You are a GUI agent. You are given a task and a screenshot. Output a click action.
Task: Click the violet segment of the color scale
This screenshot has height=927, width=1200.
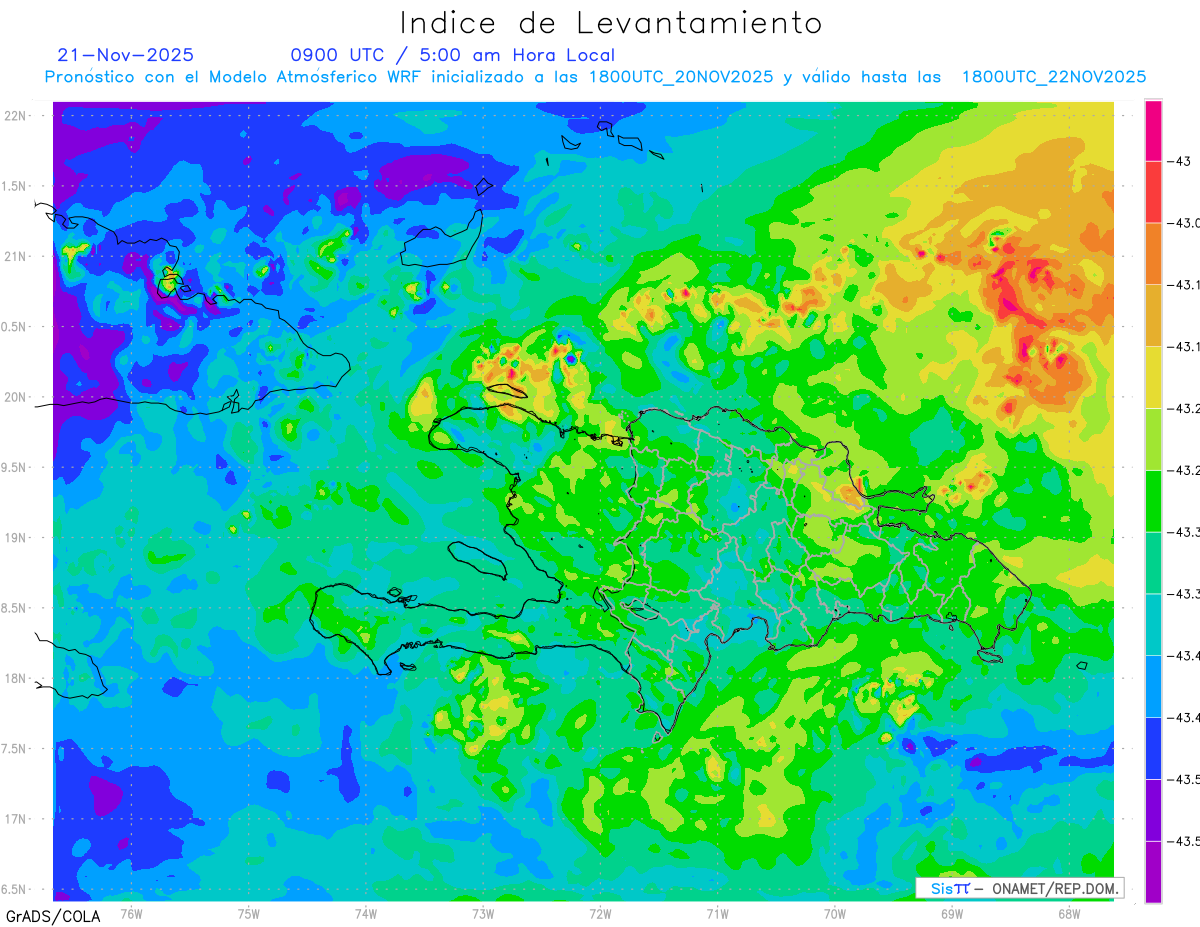tap(1153, 810)
